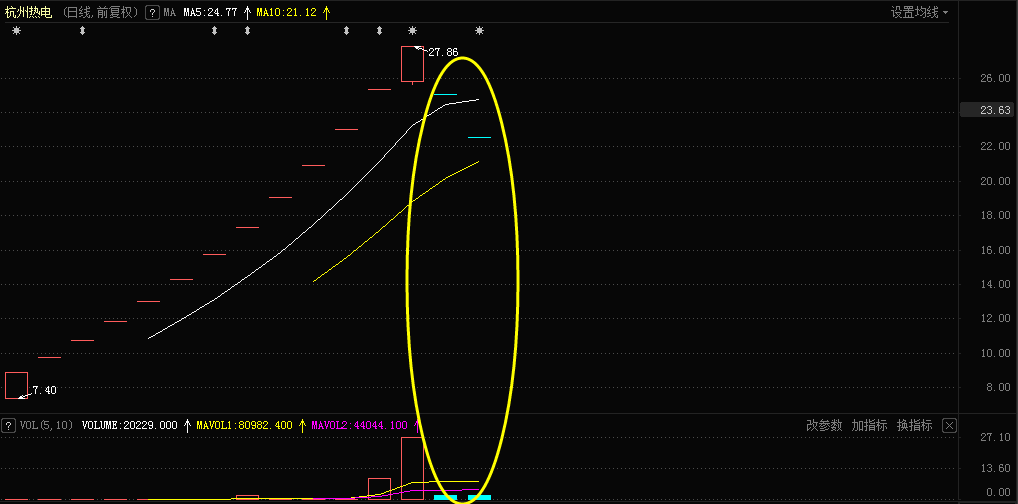This screenshot has width=1018, height=504.
Task: Click the rightmost star-shaped event marker
Action: [x=479, y=31]
